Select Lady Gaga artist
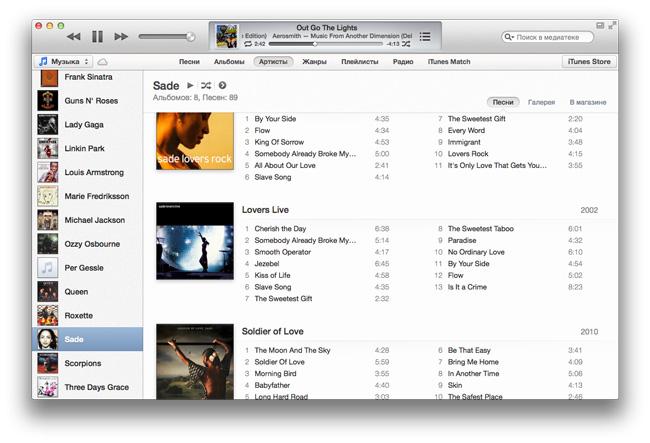 (87, 125)
